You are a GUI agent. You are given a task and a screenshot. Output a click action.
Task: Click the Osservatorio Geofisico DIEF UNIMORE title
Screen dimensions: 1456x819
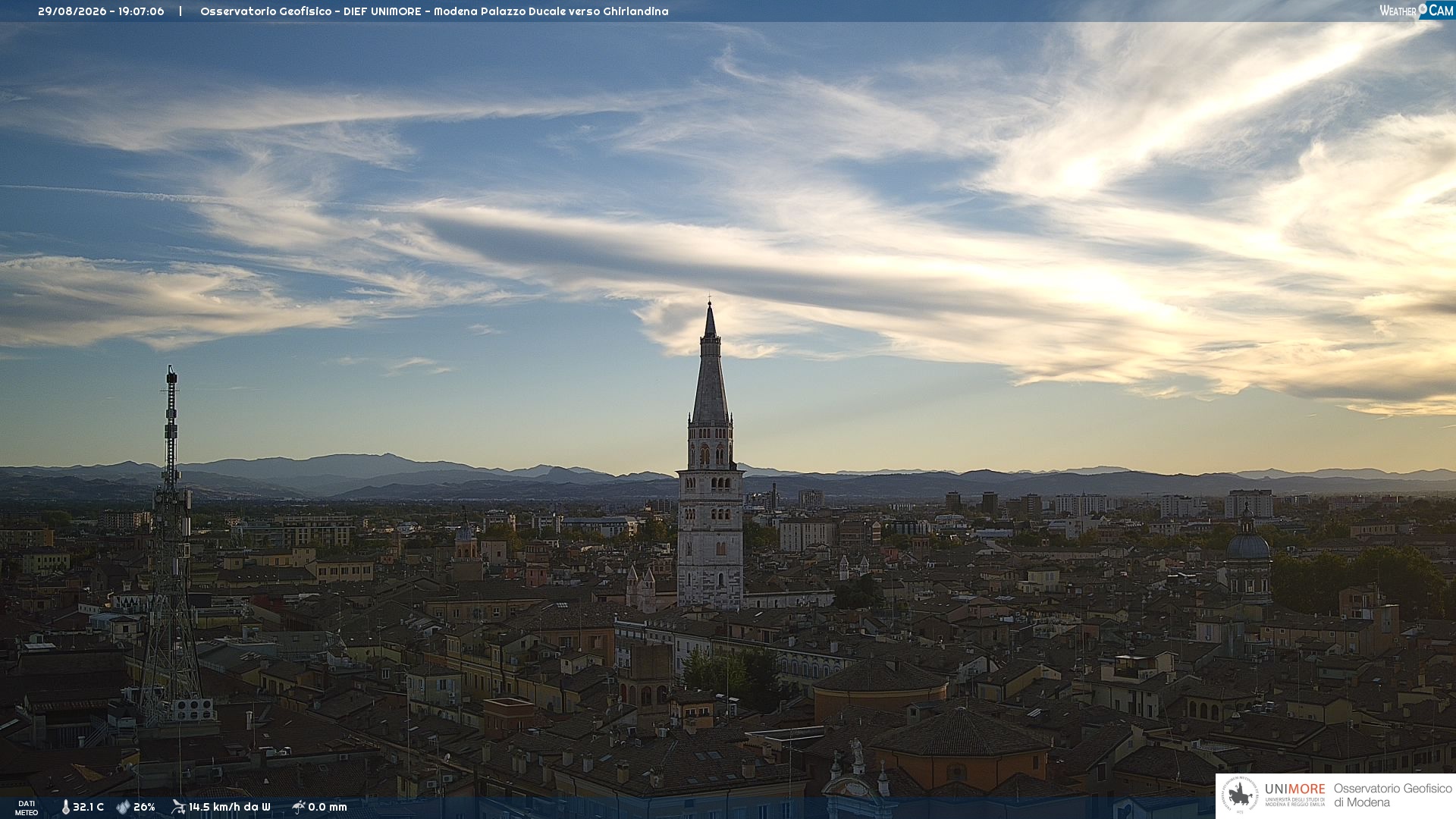tap(435, 11)
